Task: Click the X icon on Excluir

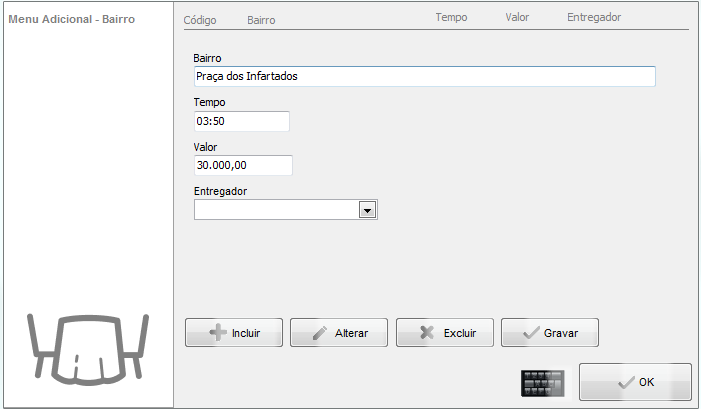Action: click(x=427, y=333)
